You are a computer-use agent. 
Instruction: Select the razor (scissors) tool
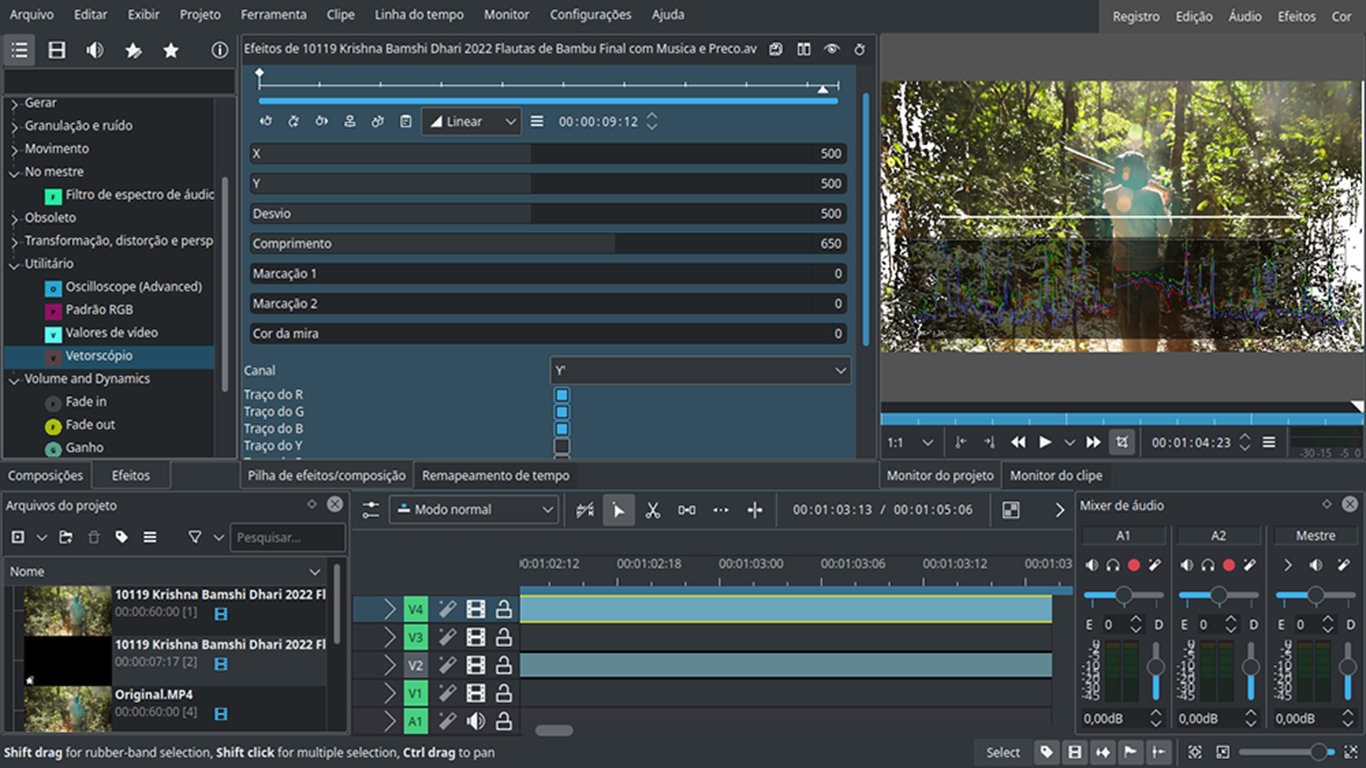point(652,510)
